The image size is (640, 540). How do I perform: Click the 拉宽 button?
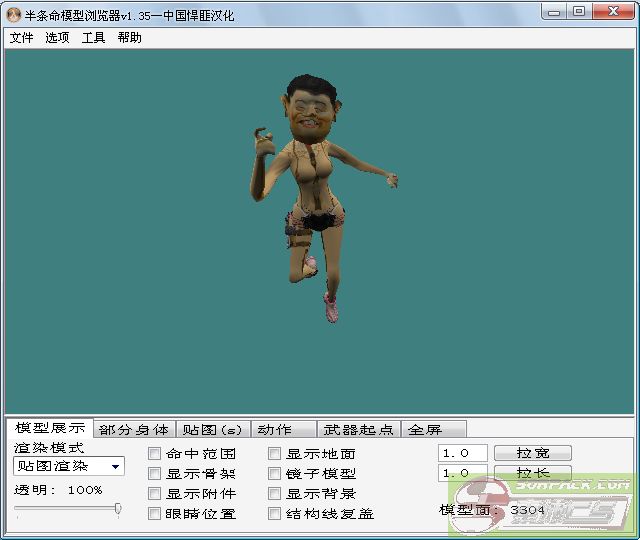click(x=534, y=453)
